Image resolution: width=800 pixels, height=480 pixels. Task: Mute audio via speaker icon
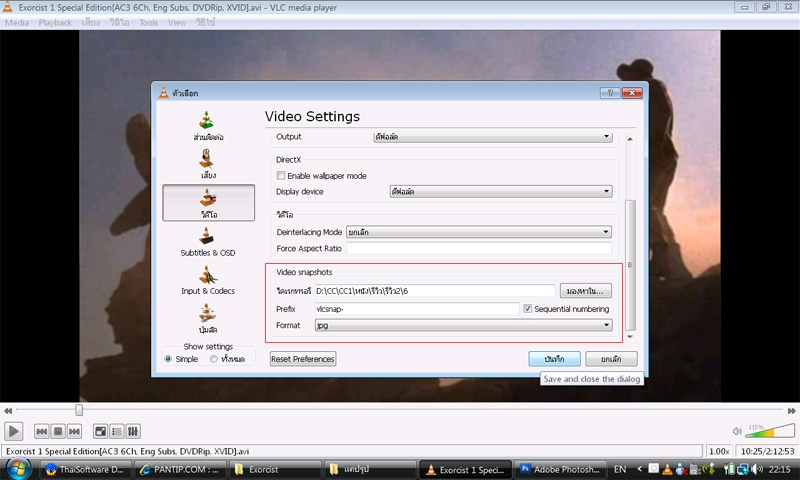click(x=737, y=432)
